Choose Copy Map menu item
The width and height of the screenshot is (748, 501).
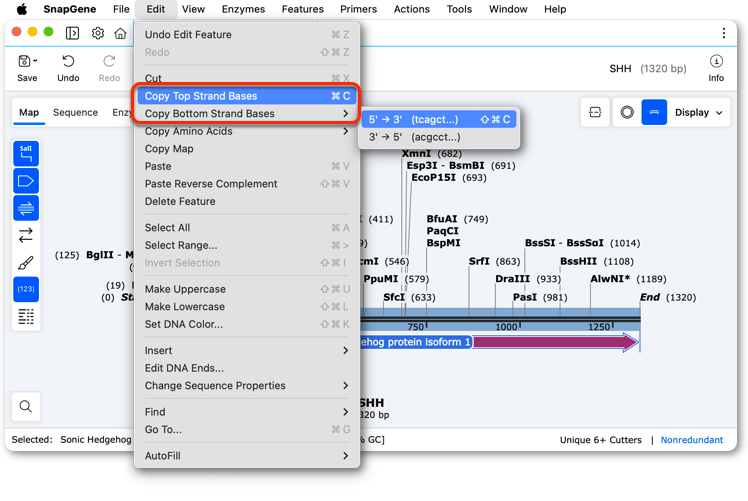click(x=247, y=149)
